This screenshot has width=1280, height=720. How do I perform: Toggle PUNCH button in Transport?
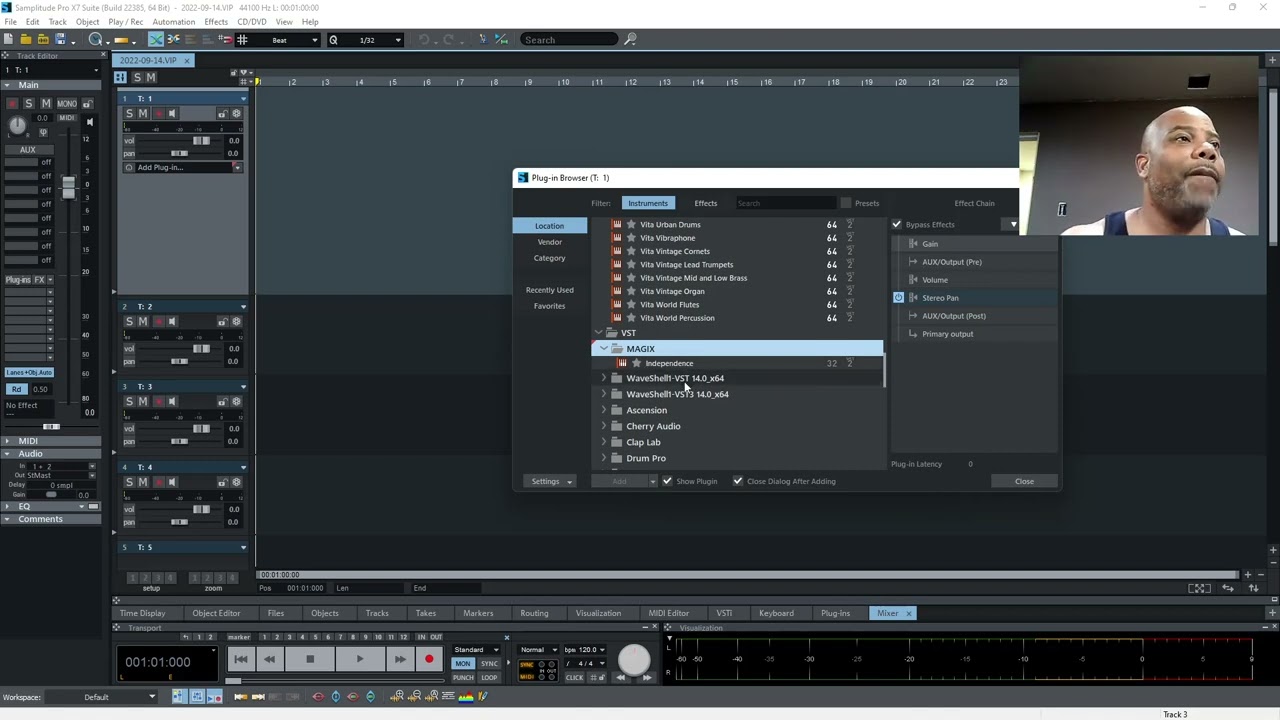click(463, 677)
